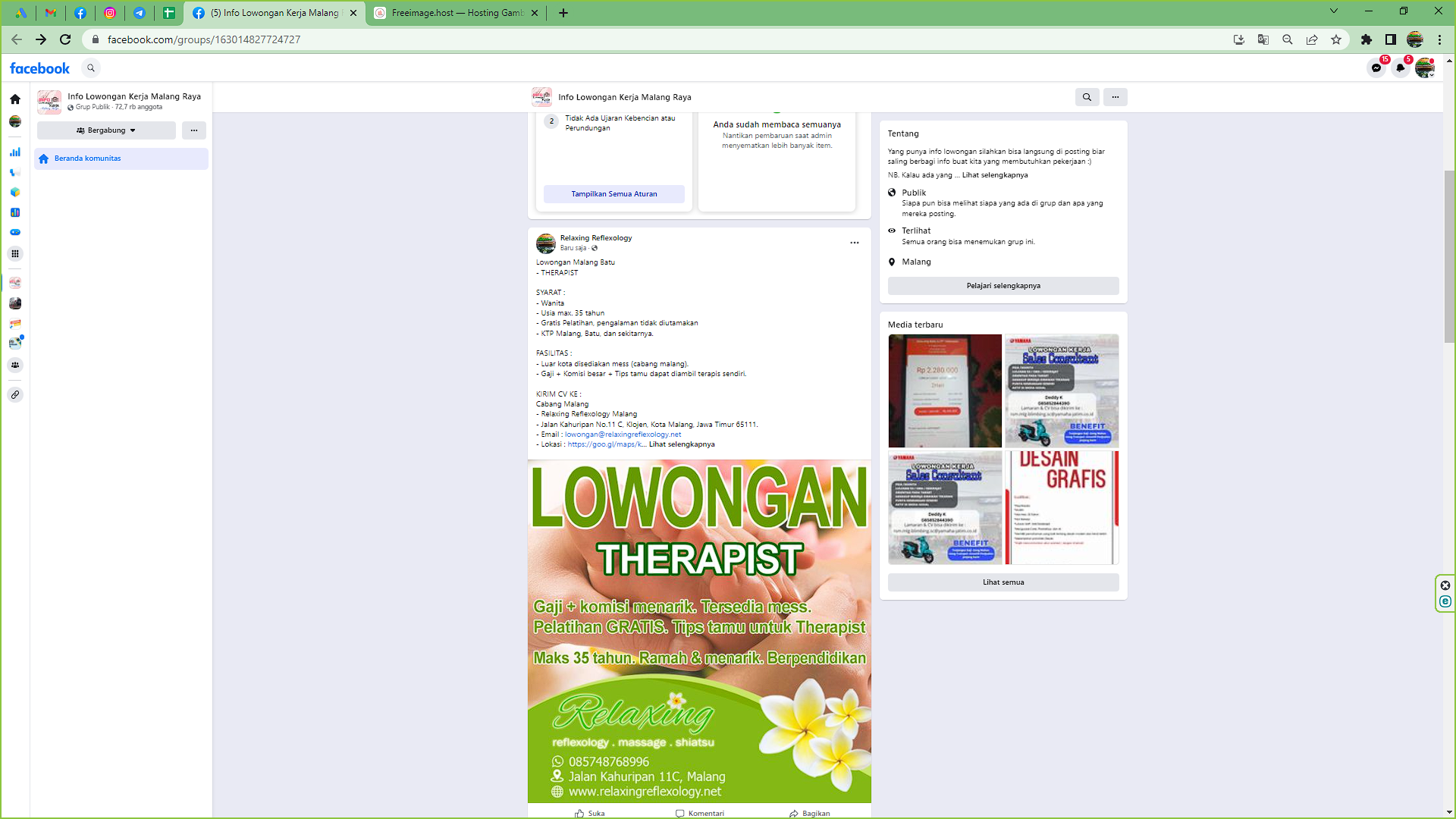Open Relaxing Reflexology profile name link

point(596,238)
